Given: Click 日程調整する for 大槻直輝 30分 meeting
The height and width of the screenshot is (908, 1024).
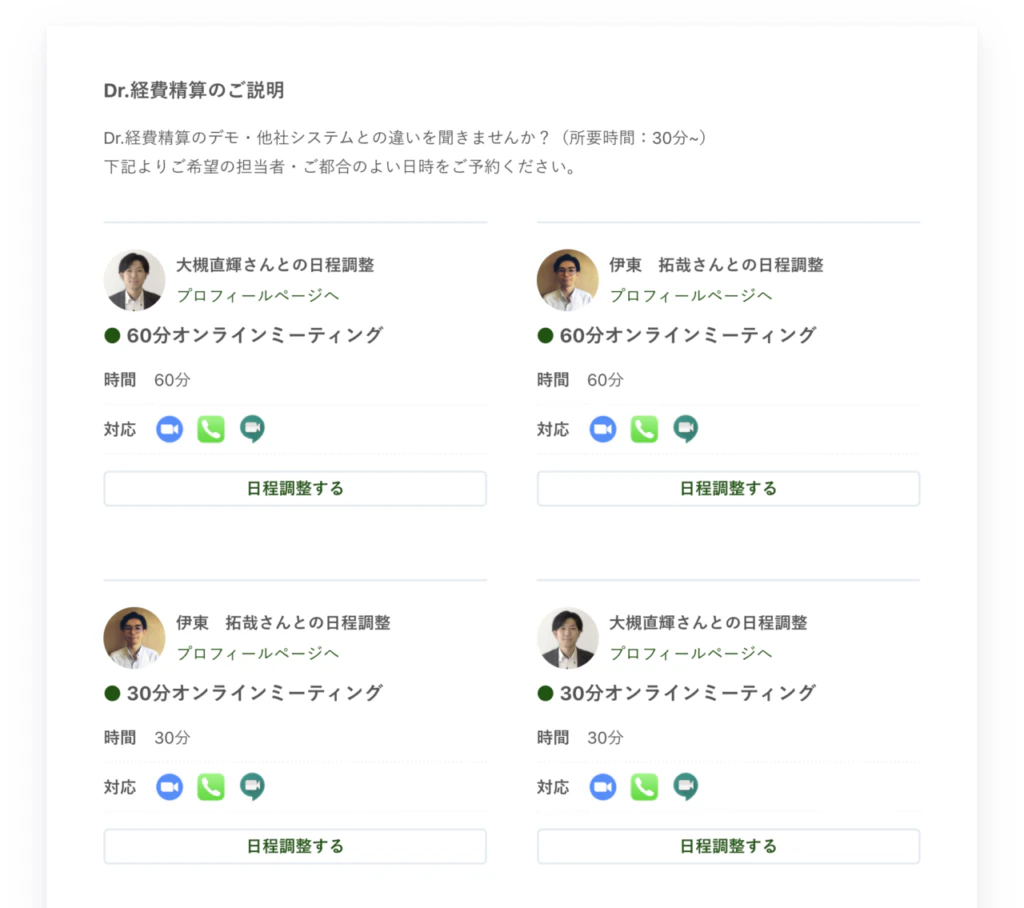Looking at the screenshot, I should (728, 847).
